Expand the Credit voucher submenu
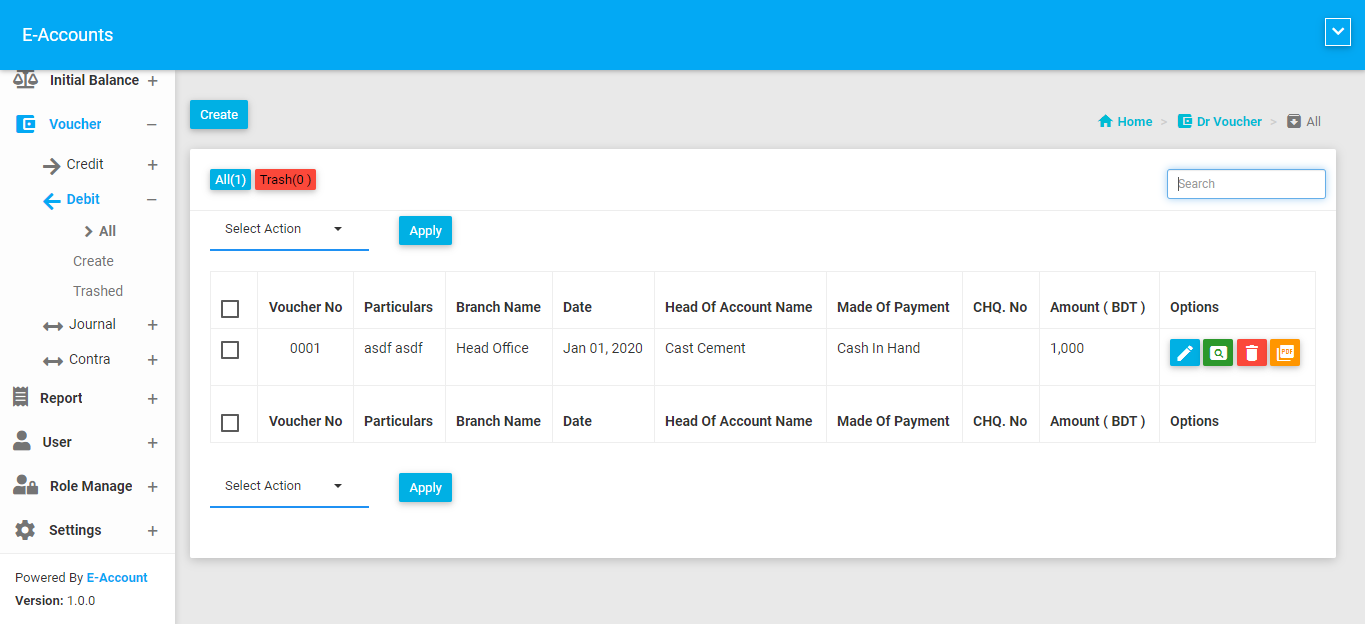 [152, 165]
